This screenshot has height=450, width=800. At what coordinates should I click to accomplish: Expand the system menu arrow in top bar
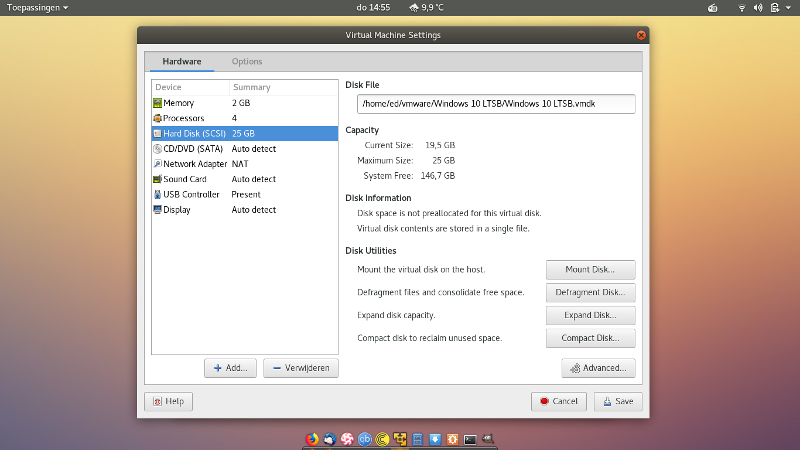tap(788, 8)
